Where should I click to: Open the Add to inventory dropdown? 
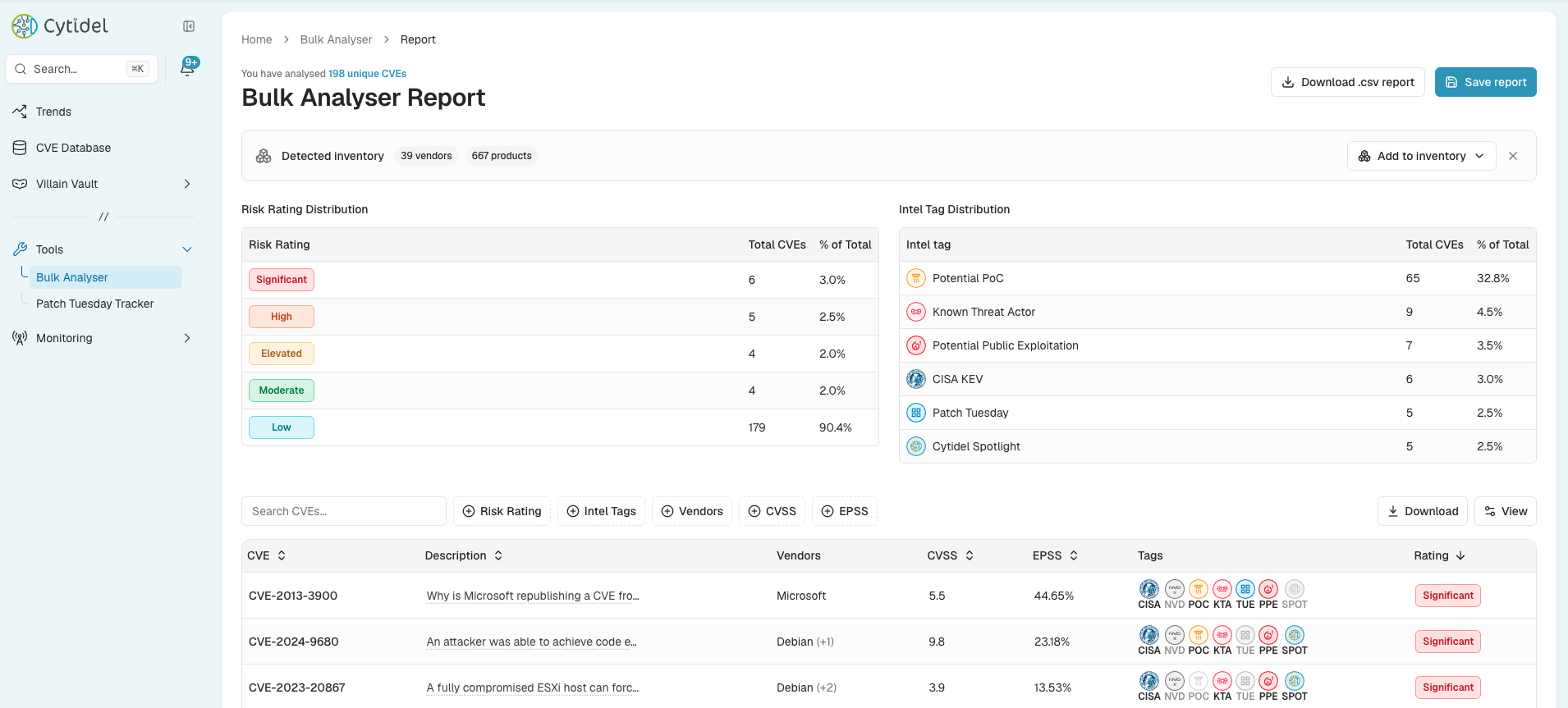[x=1421, y=156]
